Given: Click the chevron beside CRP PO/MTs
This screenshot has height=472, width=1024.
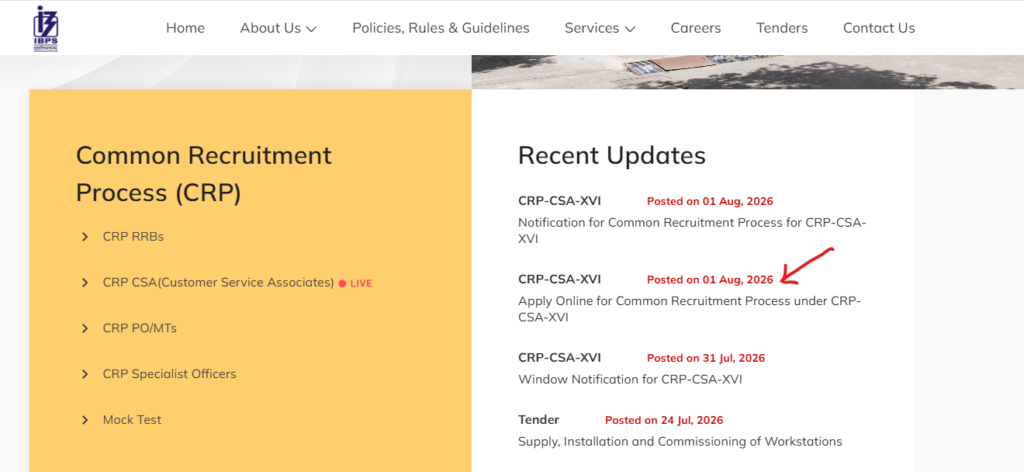Looking at the screenshot, I should coord(85,328).
